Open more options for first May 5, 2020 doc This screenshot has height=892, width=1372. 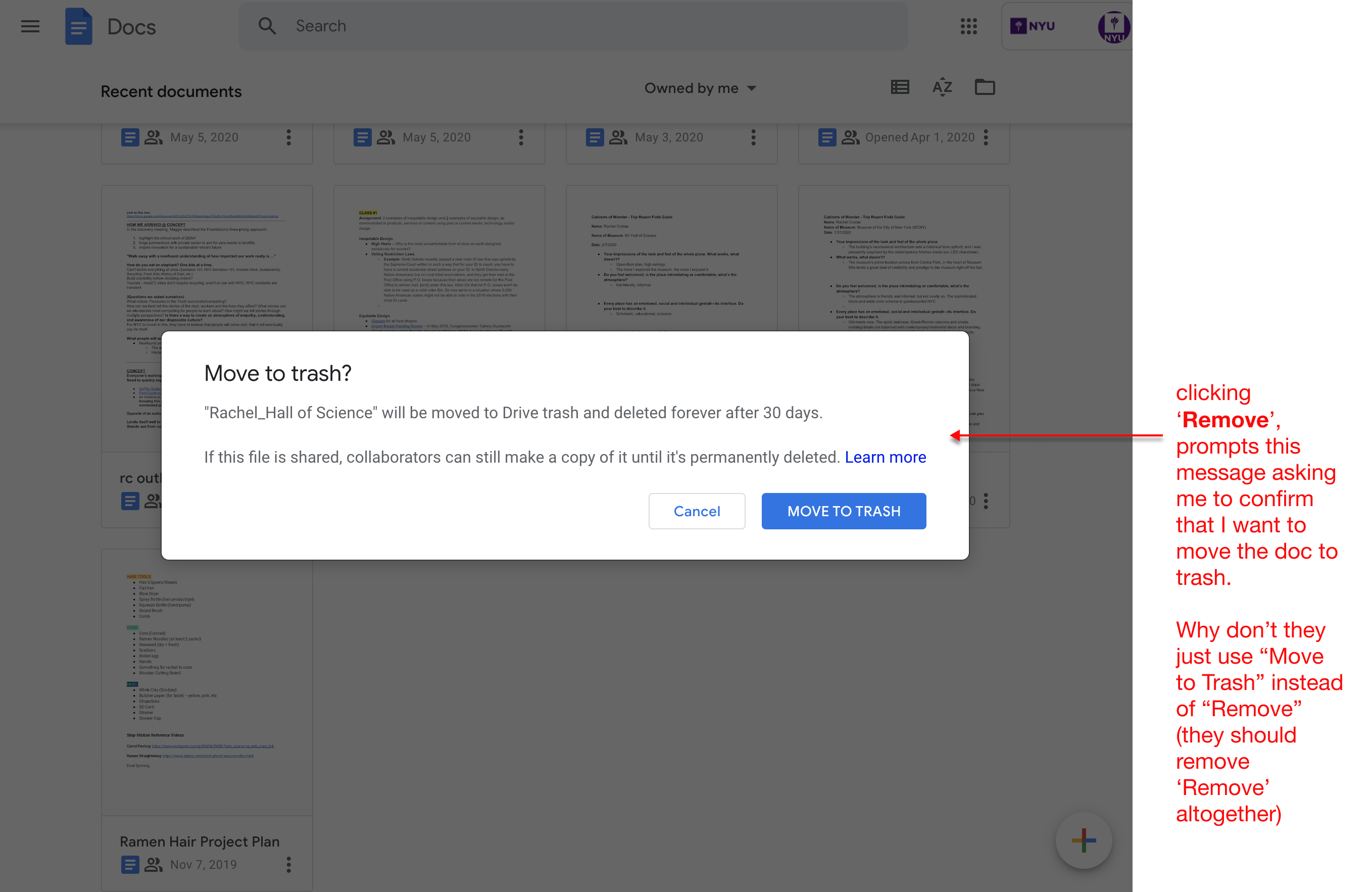pos(289,137)
